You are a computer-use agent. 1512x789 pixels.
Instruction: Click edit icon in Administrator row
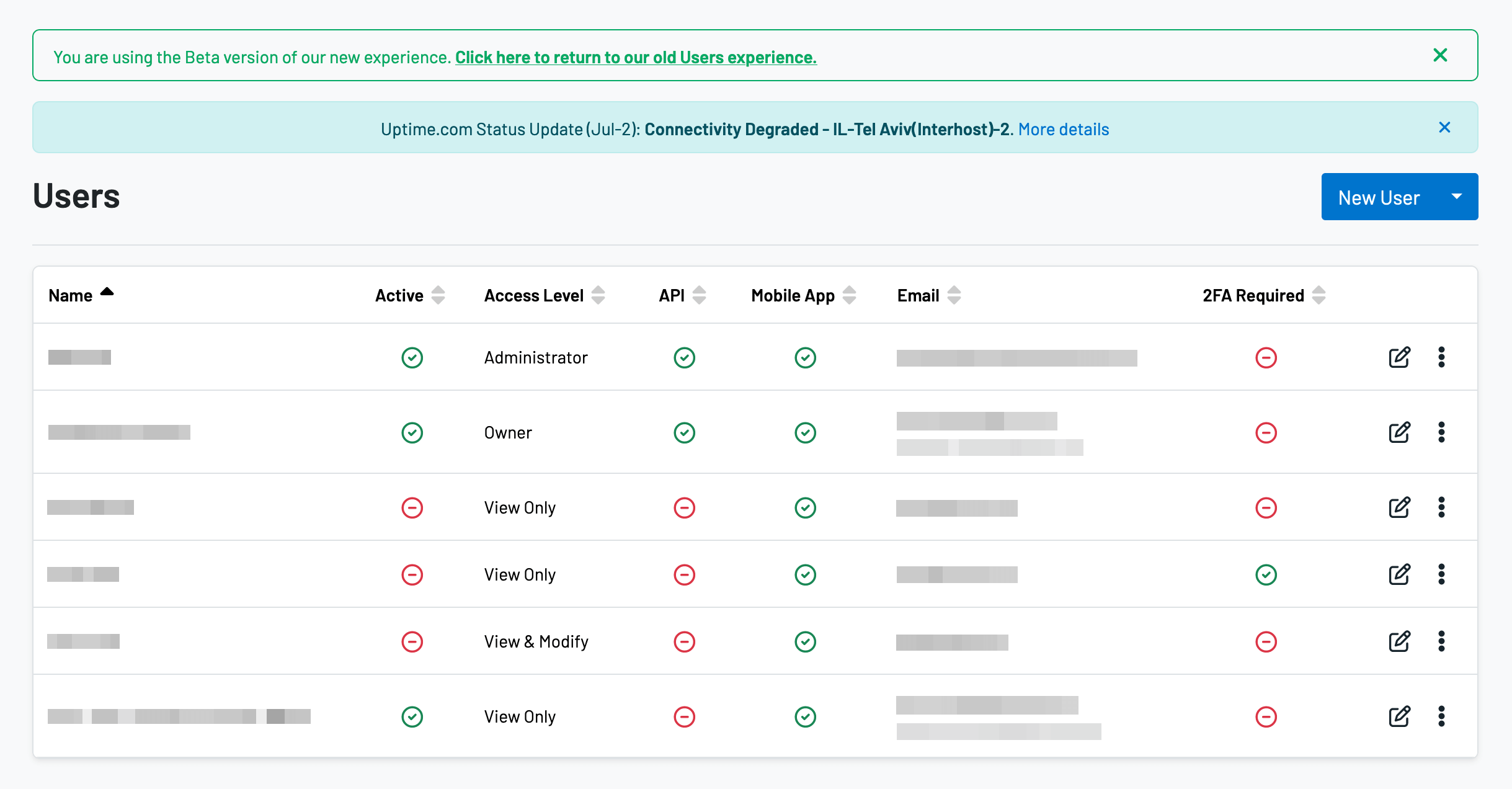[1399, 357]
